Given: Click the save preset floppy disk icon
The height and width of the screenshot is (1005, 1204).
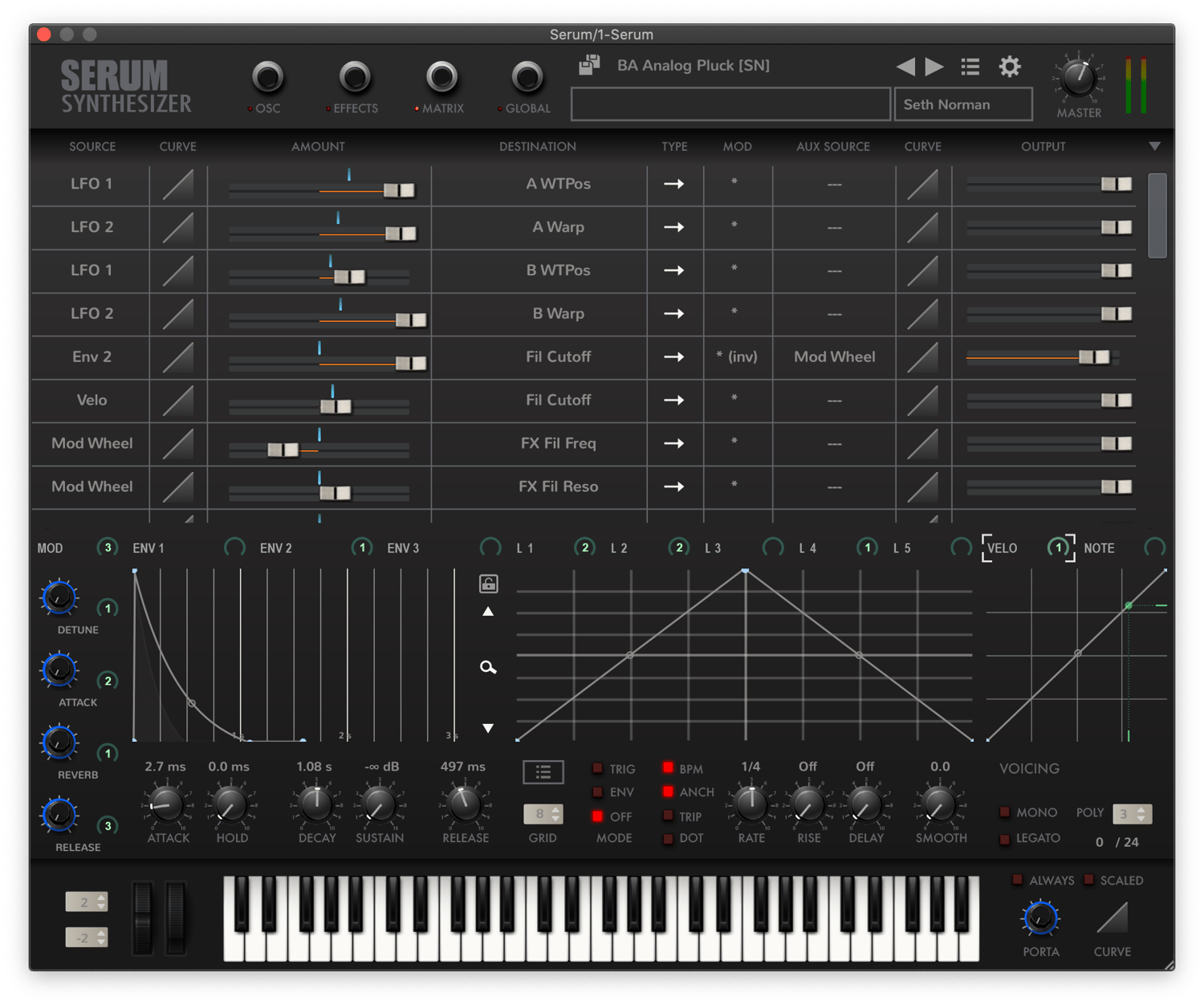Looking at the screenshot, I should [x=590, y=65].
